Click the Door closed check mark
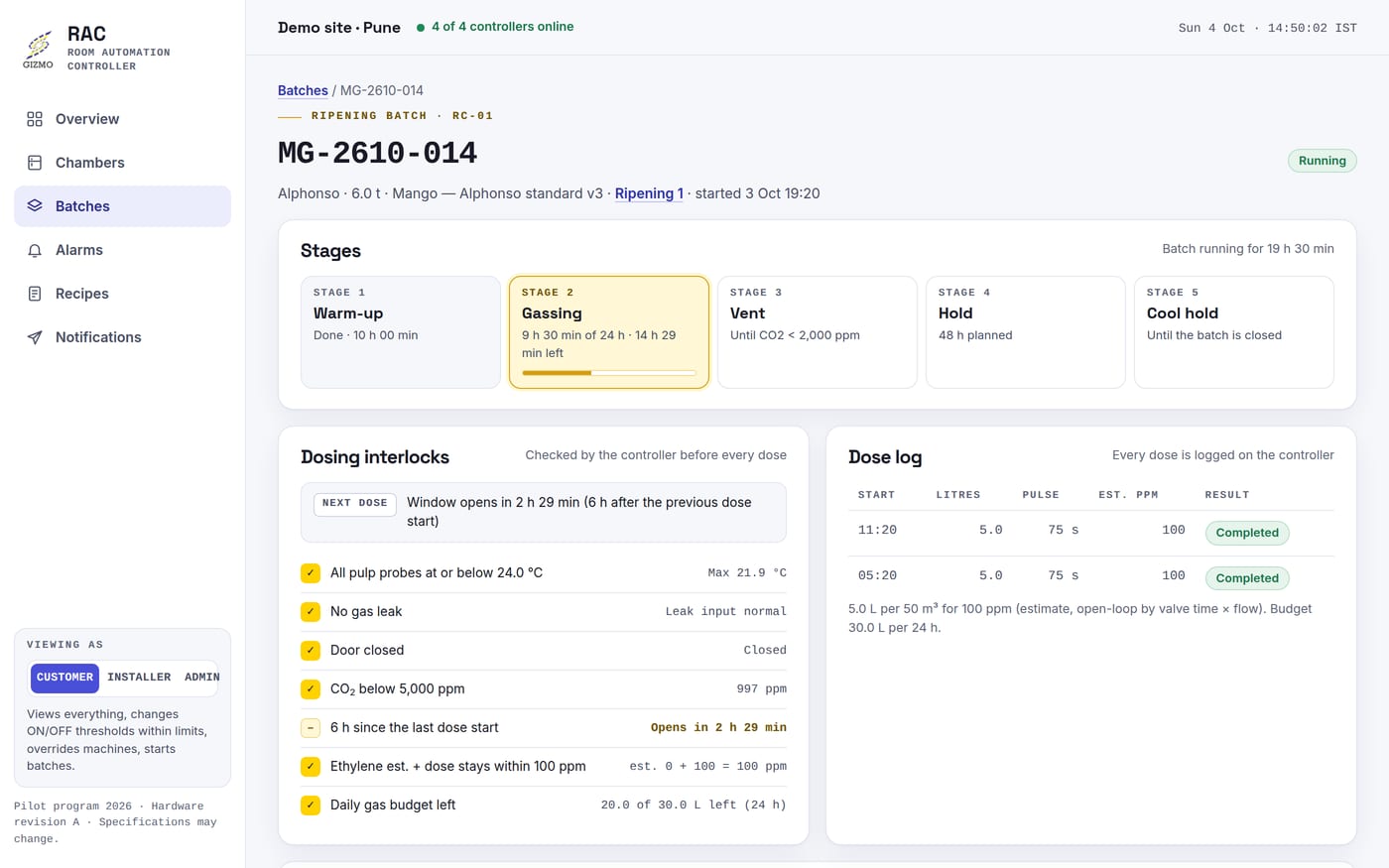 point(311,650)
